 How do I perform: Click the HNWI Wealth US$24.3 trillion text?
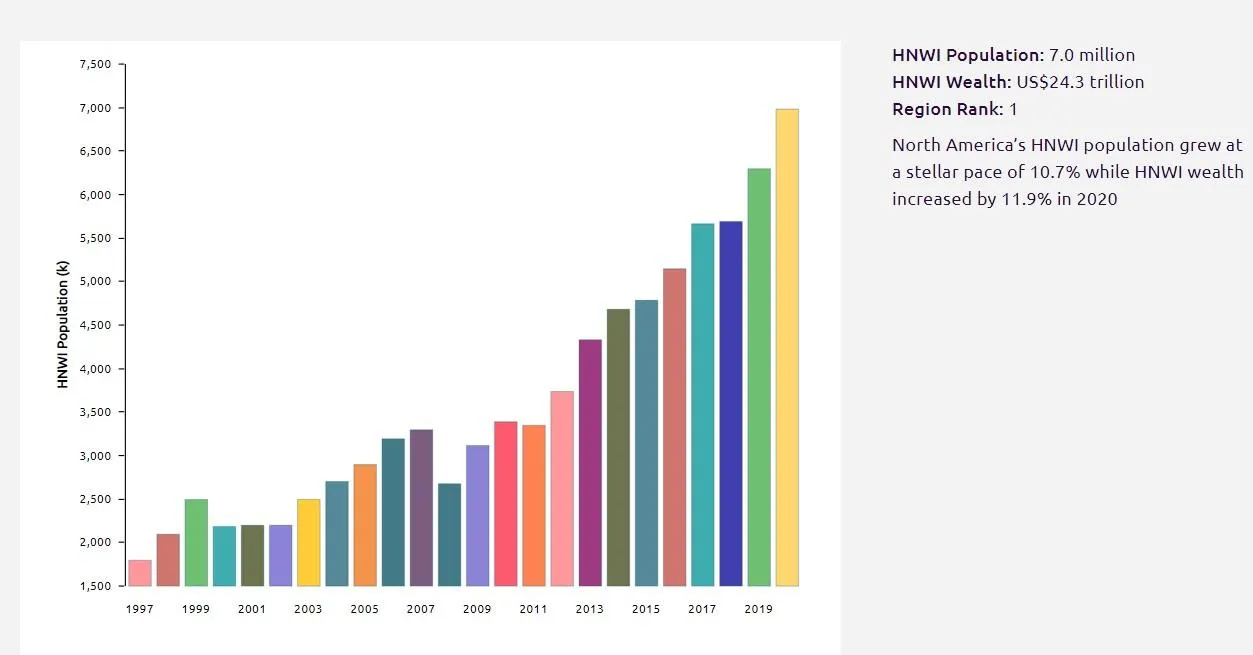(1018, 82)
